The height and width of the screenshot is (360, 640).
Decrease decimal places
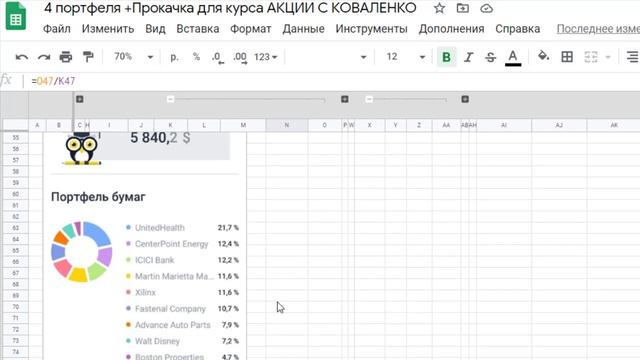tap(218, 58)
